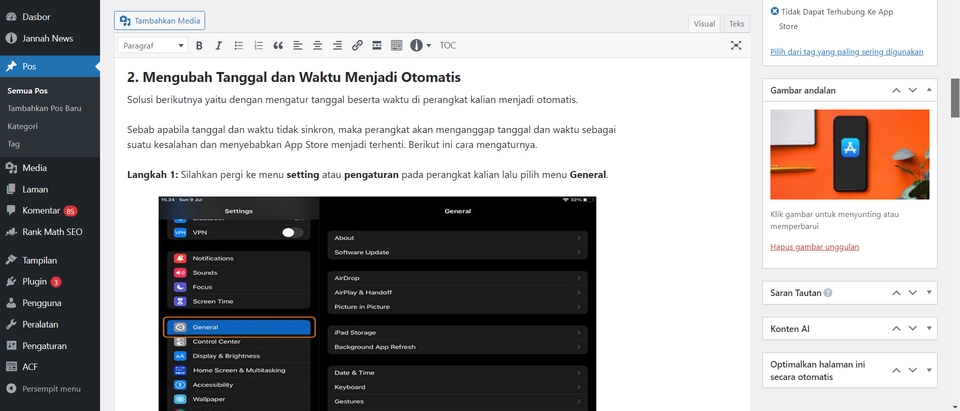Toggle the extra toolbar row
Image resolution: width=960 pixels, height=411 pixels.
click(397, 45)
